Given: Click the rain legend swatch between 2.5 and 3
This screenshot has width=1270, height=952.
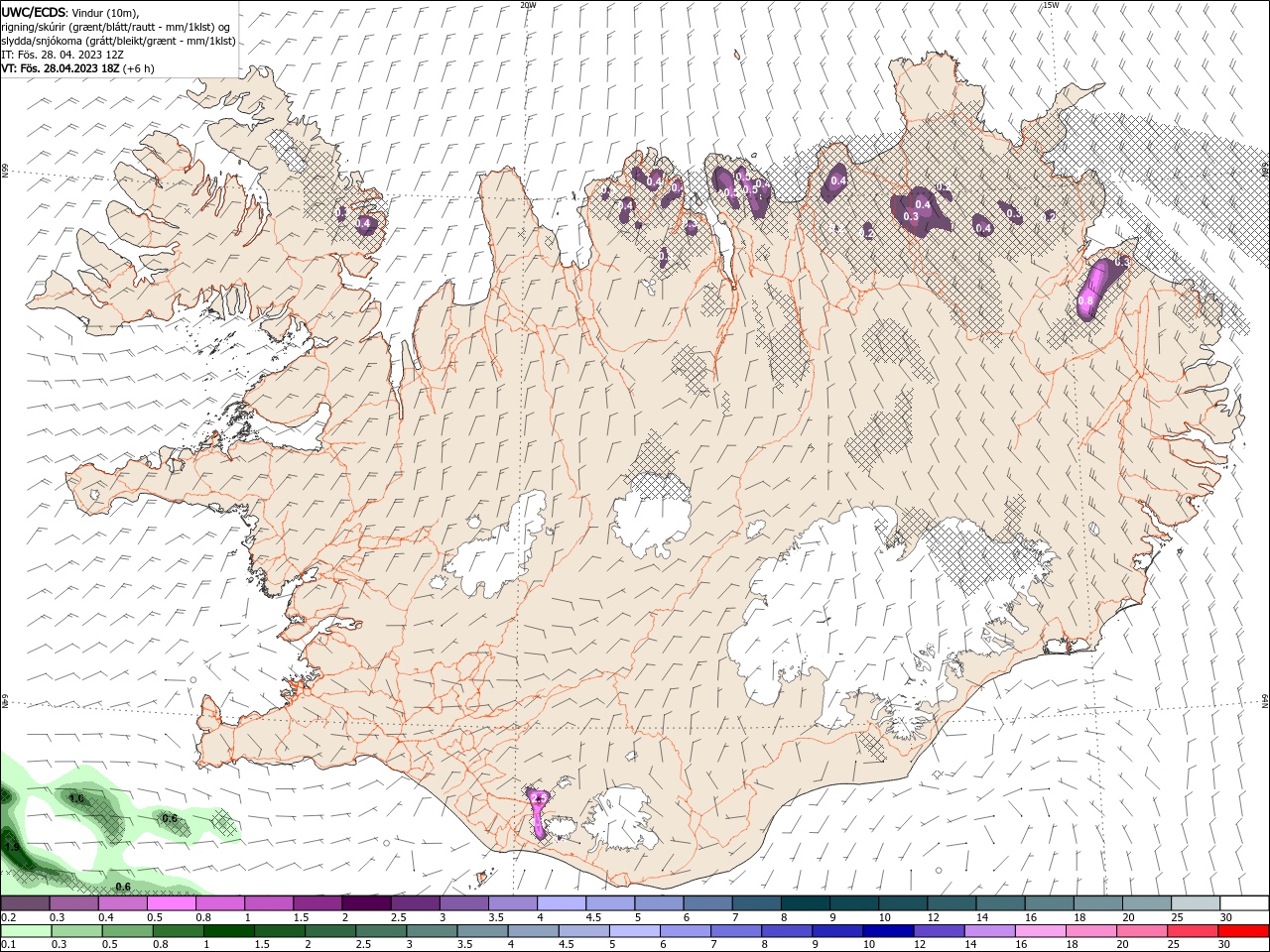Looking at the screenshot, I should (x=382, y=931).
